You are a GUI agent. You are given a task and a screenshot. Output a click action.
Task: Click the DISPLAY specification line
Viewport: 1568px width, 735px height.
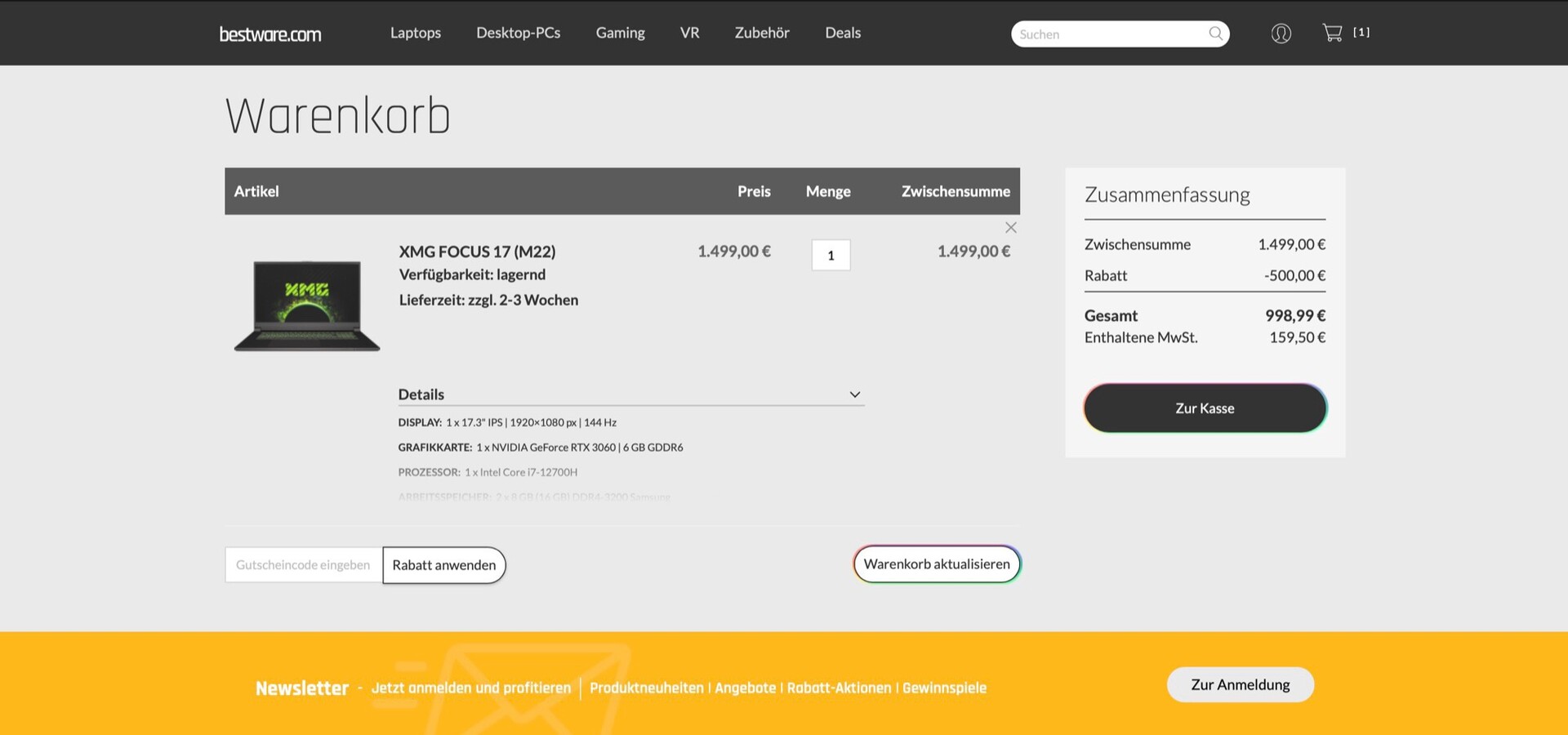pos(507,422)
